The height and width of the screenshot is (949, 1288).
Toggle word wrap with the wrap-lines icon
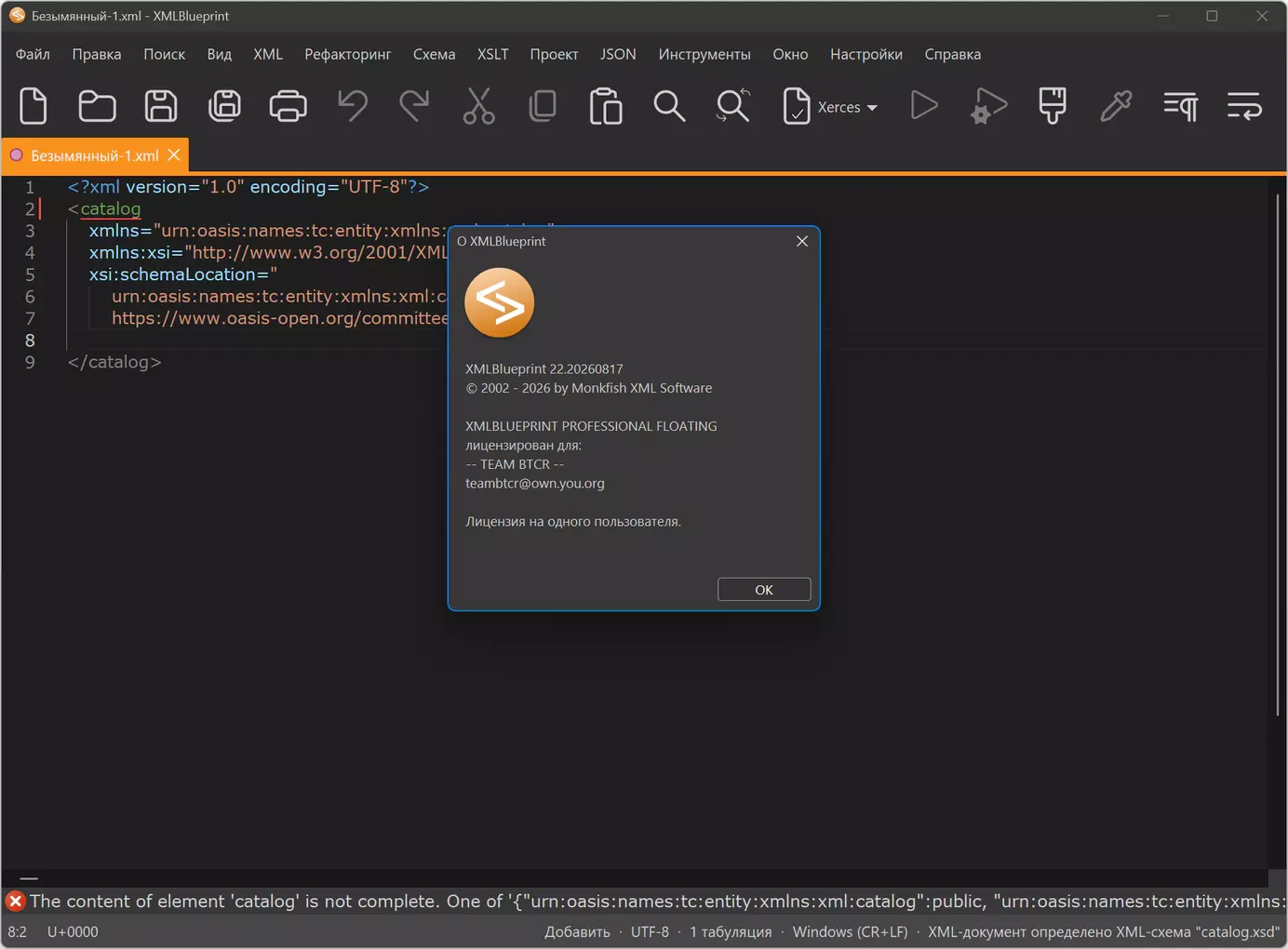pyautogui.click(x=1244, y=106)
